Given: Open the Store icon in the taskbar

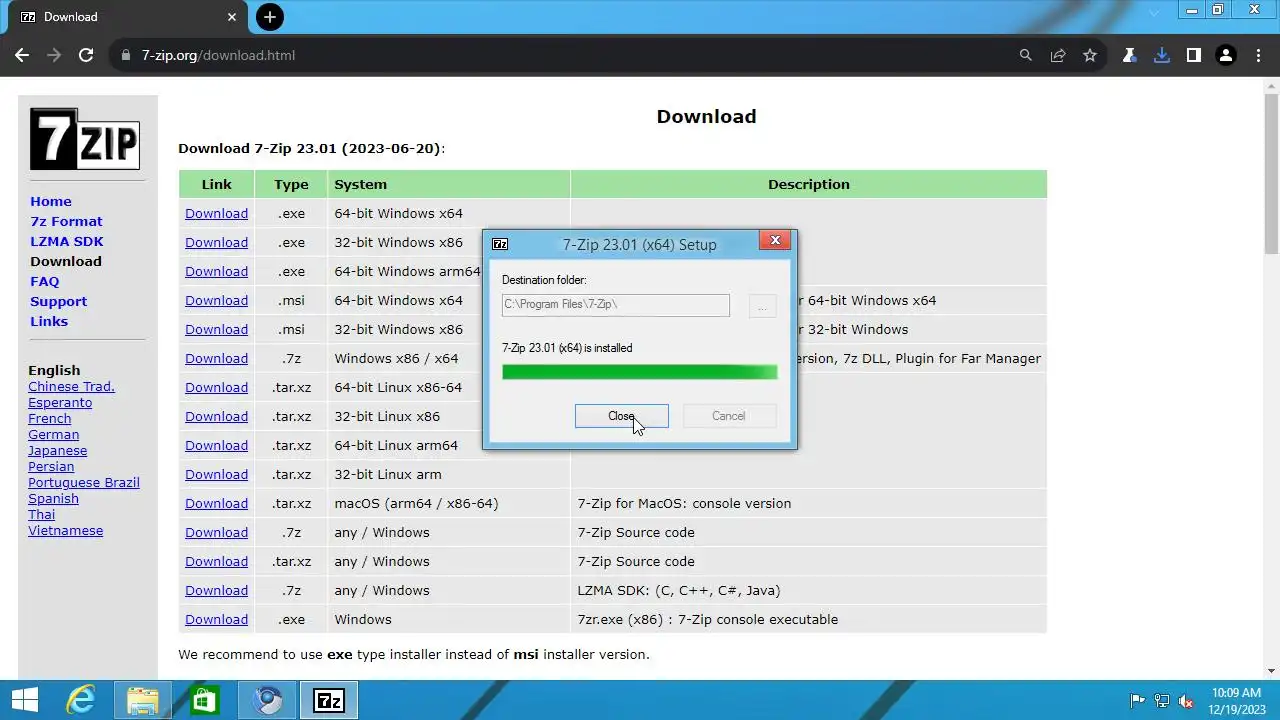Looking at the screenshot, I should click(x=205, y=701).
